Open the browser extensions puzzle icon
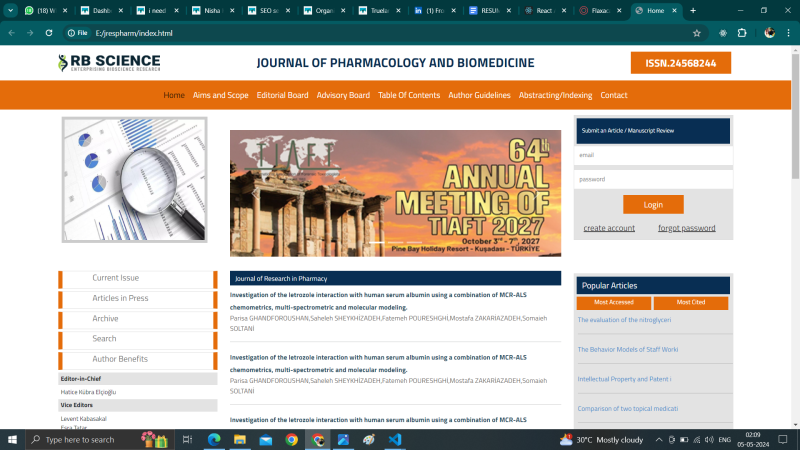 click(741, 33)
